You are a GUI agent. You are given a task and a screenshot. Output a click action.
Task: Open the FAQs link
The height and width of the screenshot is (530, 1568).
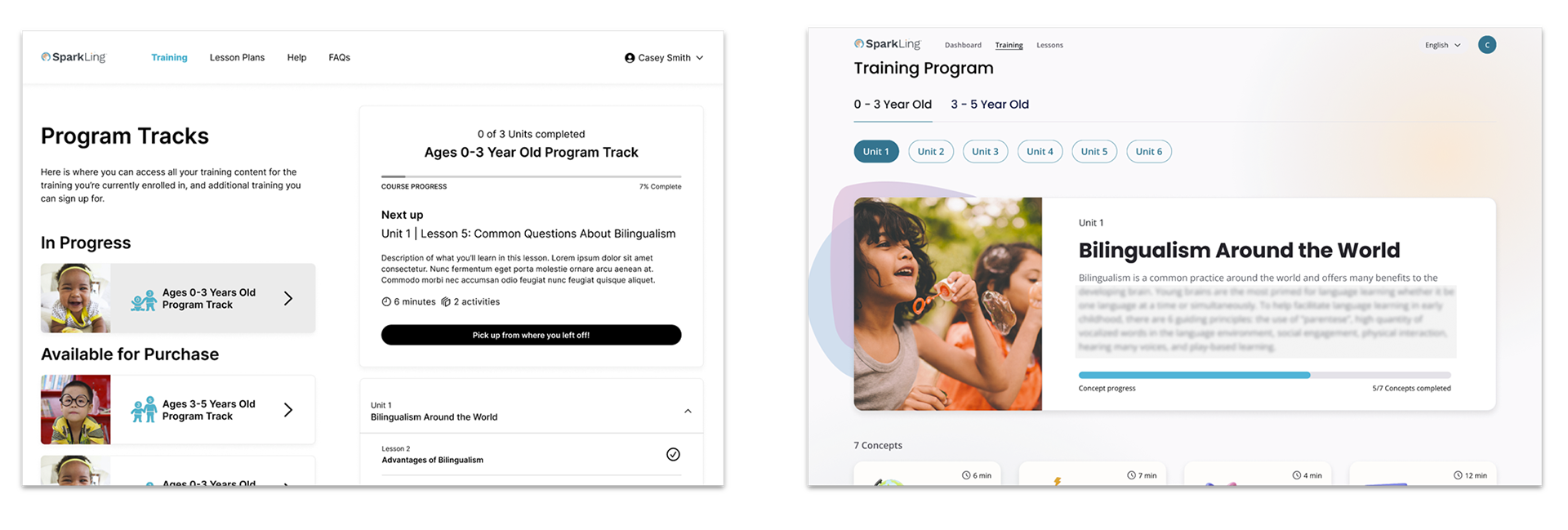pos(339,58)
